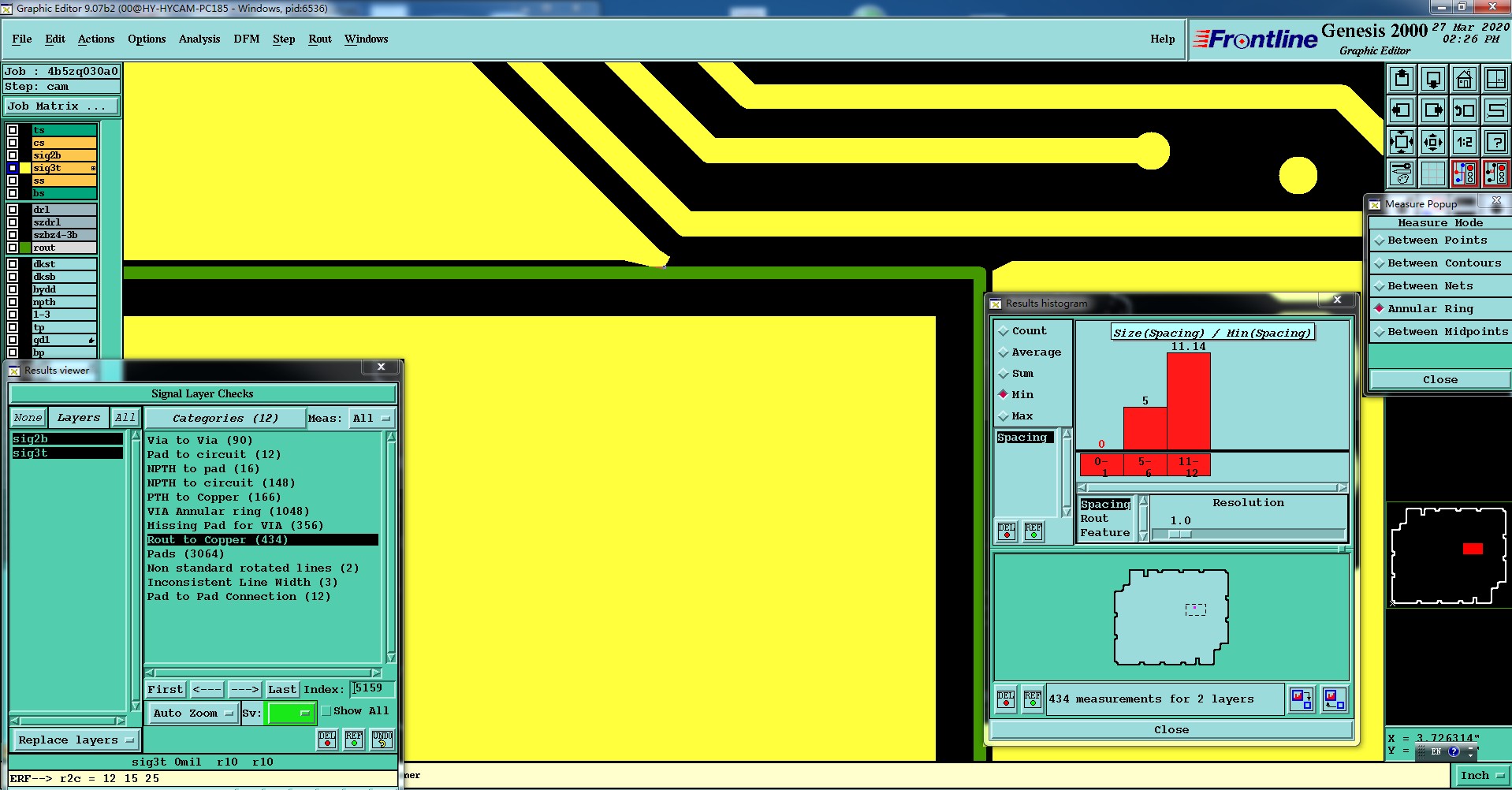The height and width of the screenshot is (790, 1512).
Task: Click REF icon under Spacing list in histogram
Action: [1033, 531]
